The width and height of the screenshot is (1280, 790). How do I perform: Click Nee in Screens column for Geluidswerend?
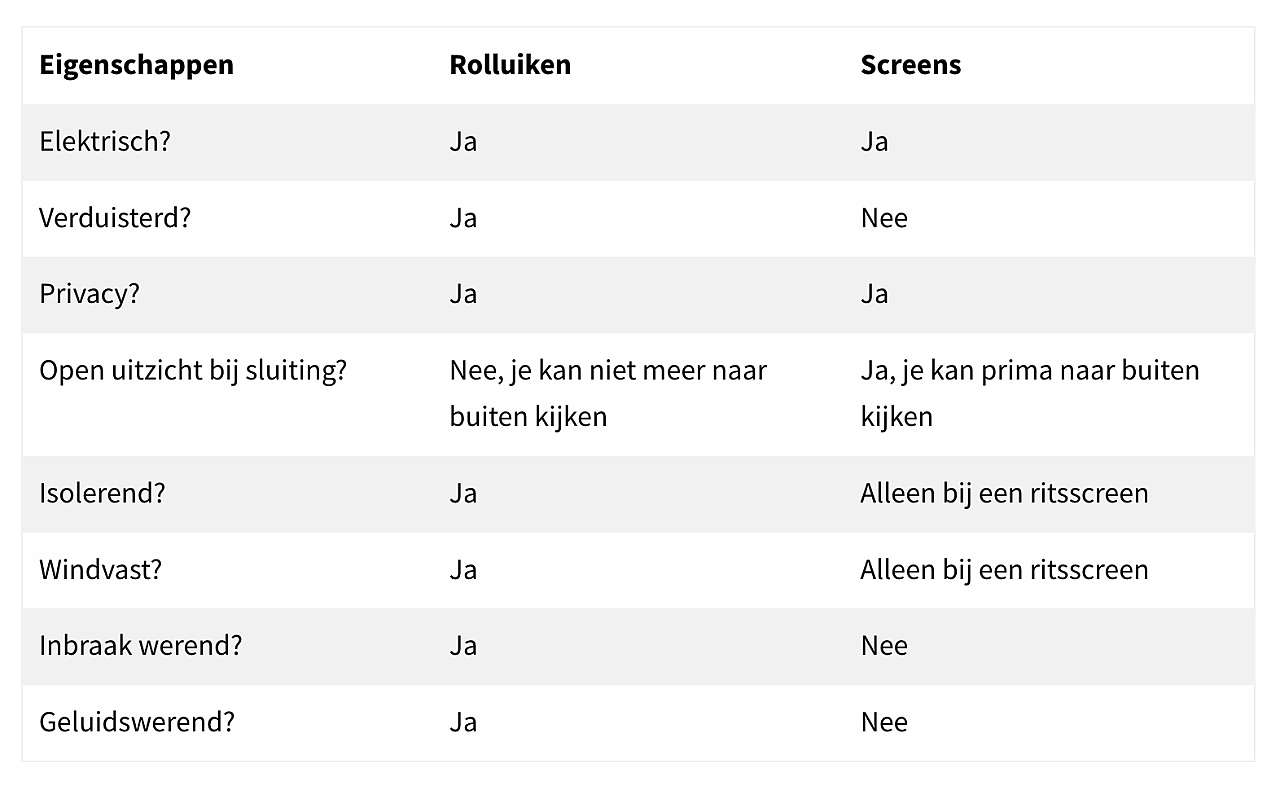pyautogui.click(x=884, y=722)
